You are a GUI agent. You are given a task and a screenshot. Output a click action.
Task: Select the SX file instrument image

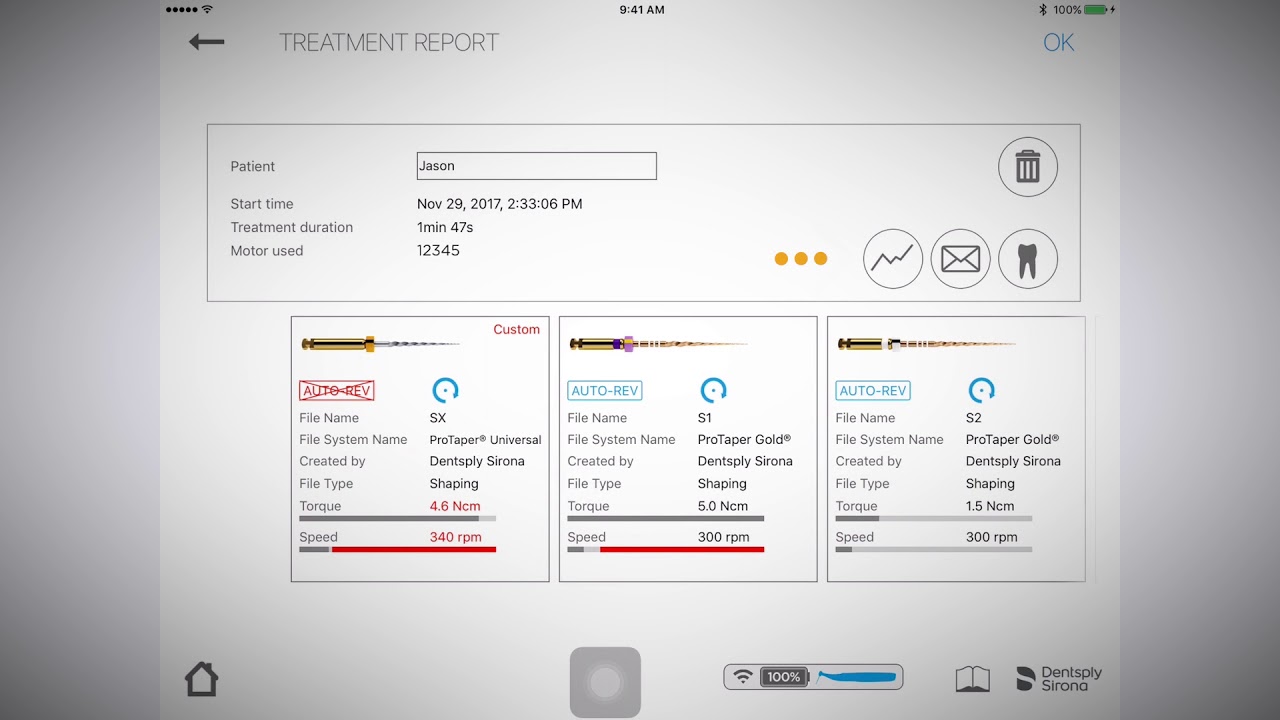381,344
